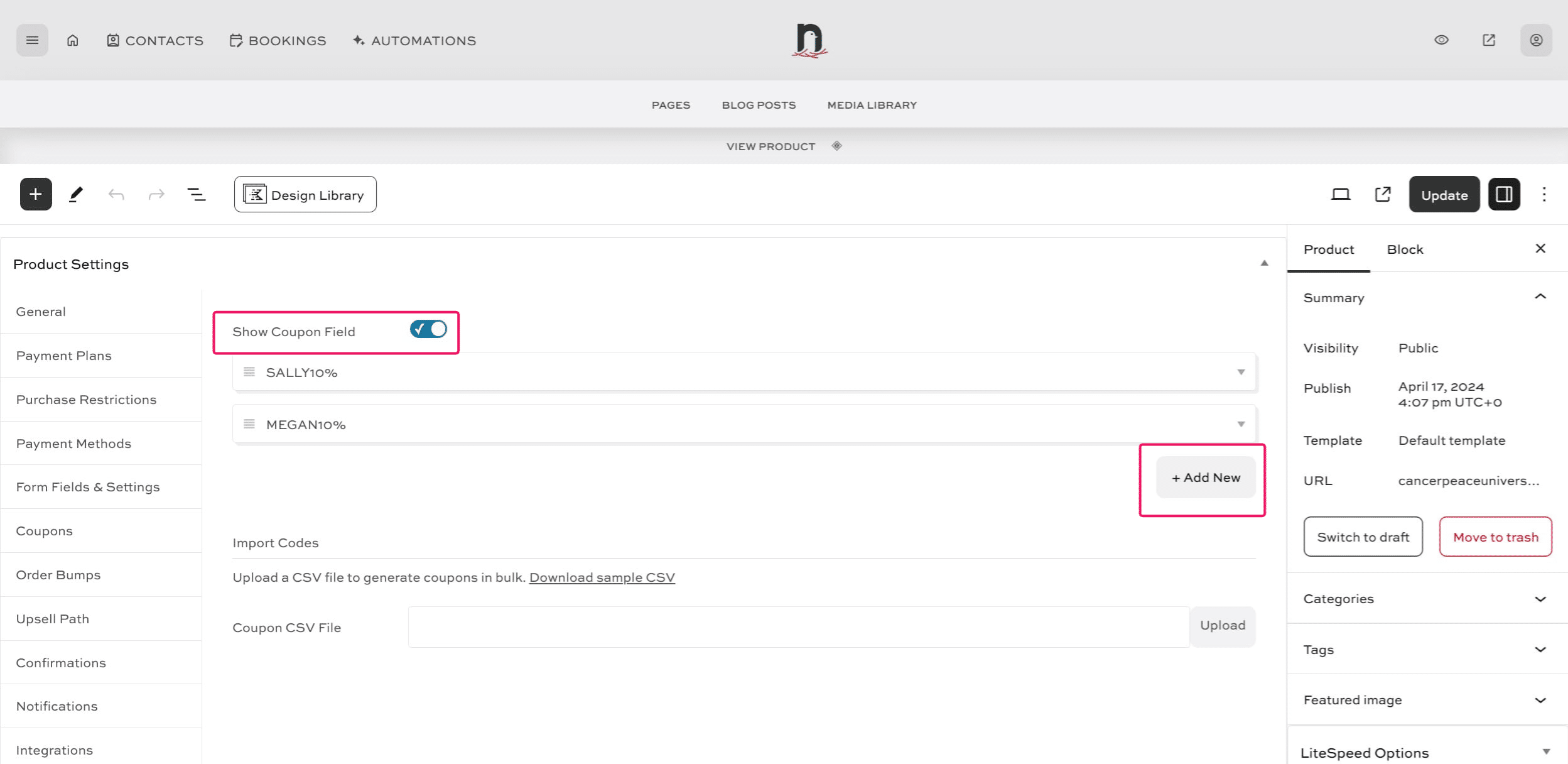This screenshot has height=764, width=1568.
Task: Toggle the Show Coupon Field switch off
Action: [x=428, y=329]
